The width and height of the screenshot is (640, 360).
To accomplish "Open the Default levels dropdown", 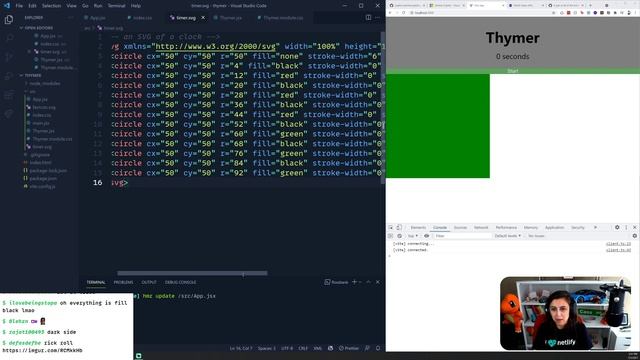I will coord(508,236).
